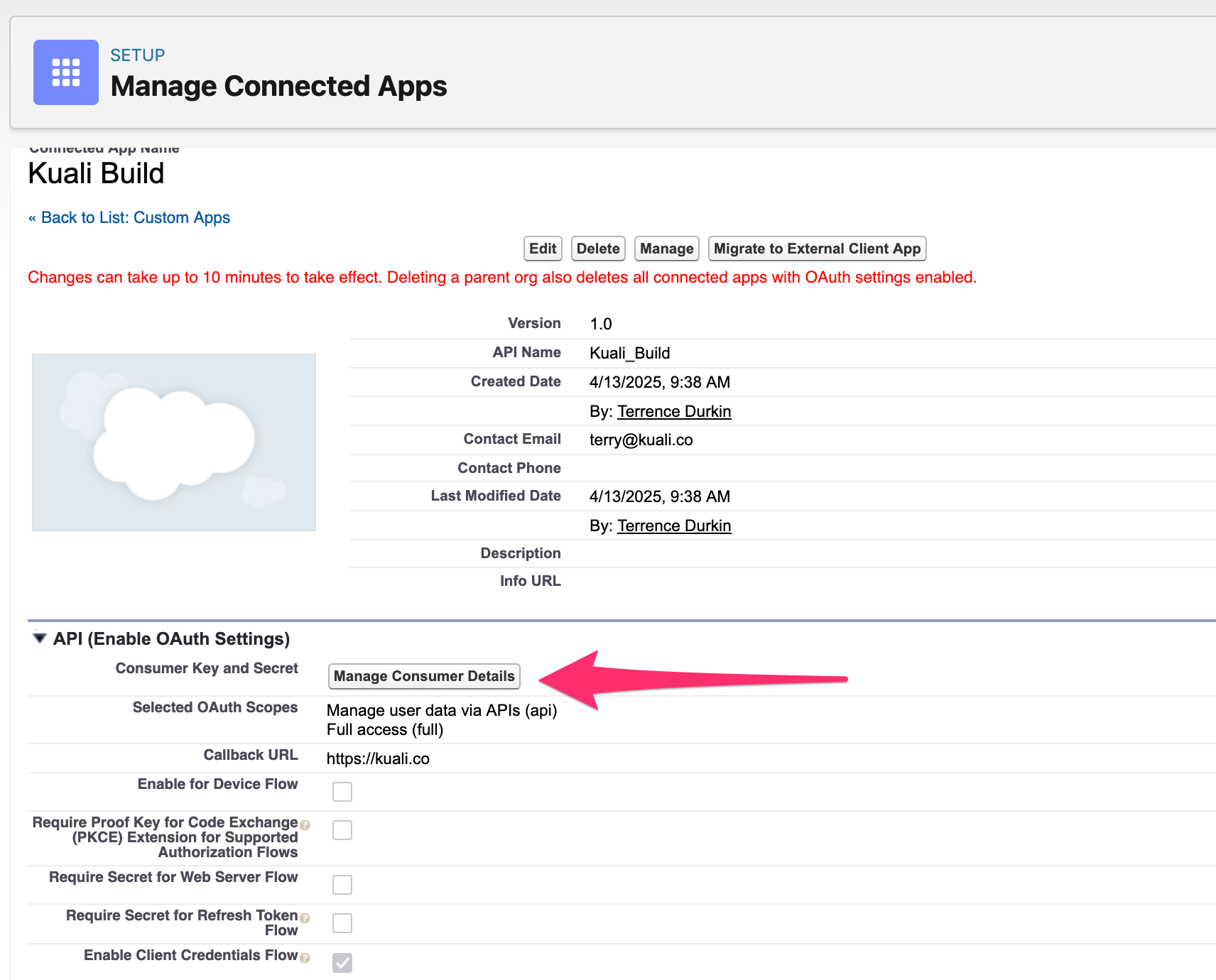The height and width of the screenshot is (980, 1216).
Task: Enable the Device Flow checkbox
Action: click(x=342, y=791)
